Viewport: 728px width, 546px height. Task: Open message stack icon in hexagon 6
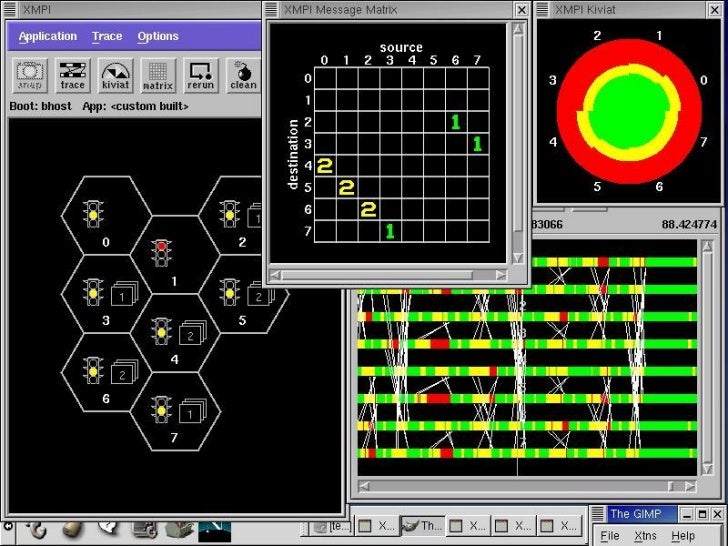click(x=124, y=372)
